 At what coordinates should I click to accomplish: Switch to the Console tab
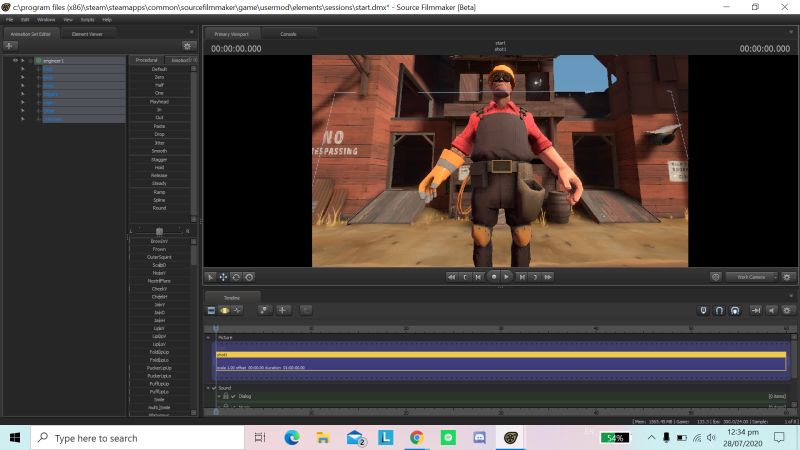(x=288, y=34)
